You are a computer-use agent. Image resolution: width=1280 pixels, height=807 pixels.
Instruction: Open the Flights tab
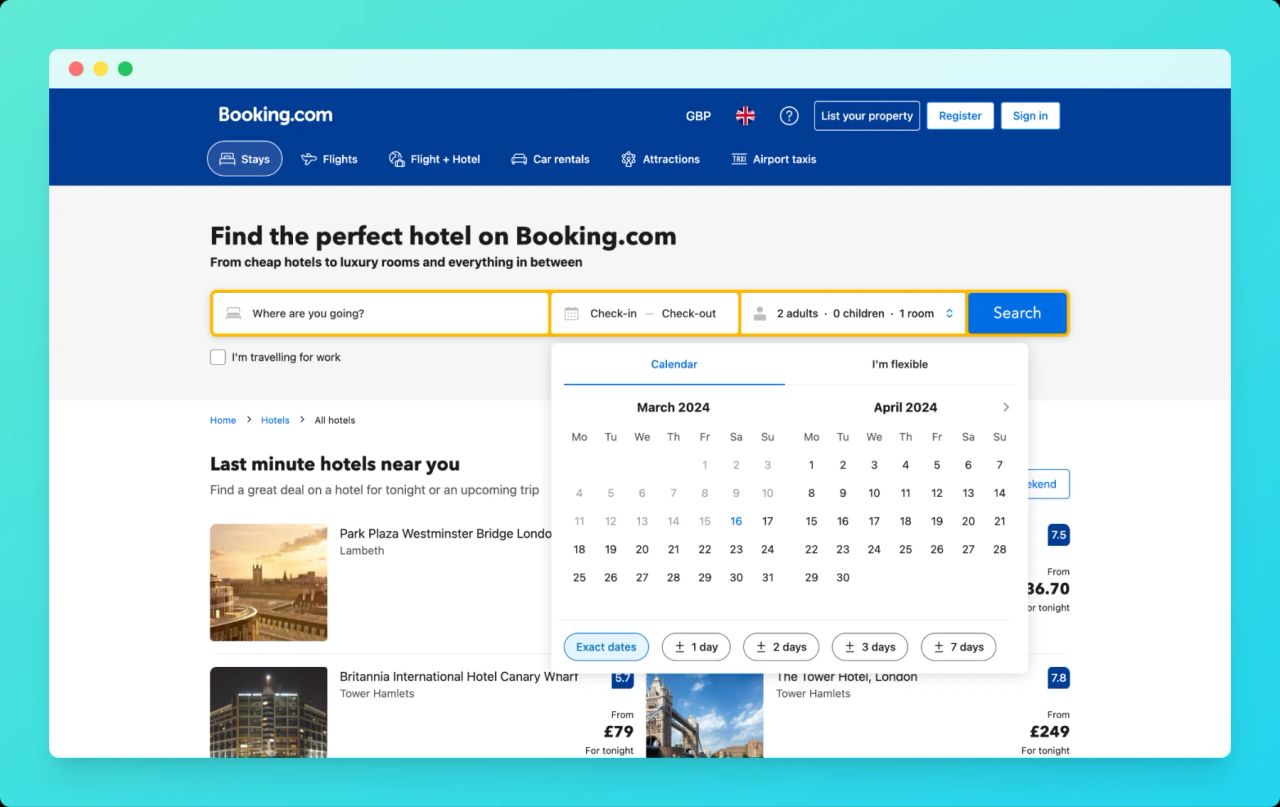(329, 159)
